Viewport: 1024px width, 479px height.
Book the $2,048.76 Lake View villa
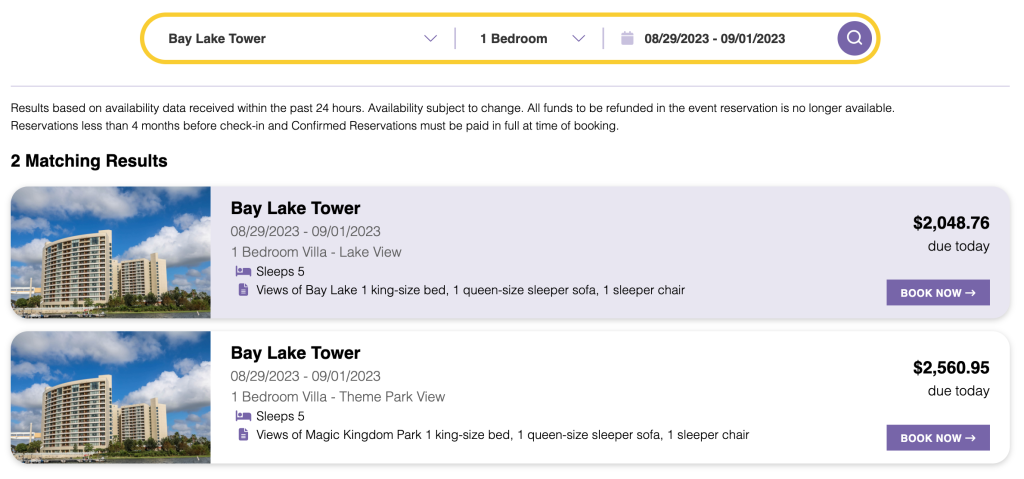(x=938, y=293)
